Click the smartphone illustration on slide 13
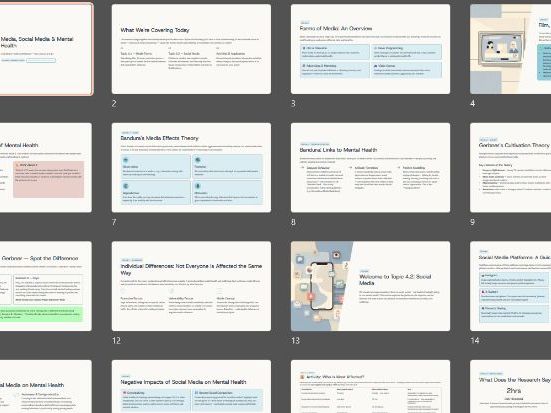 pos(322,286)
